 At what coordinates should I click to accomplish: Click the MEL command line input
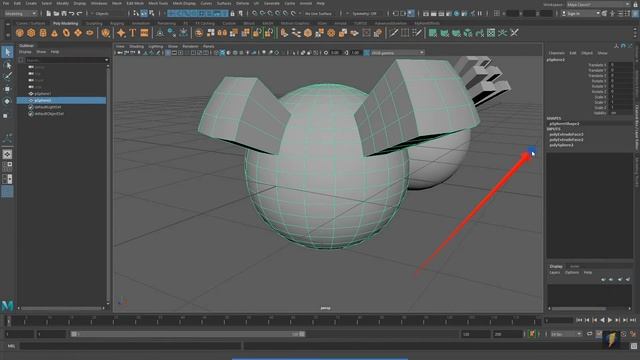tap(131, 346)
